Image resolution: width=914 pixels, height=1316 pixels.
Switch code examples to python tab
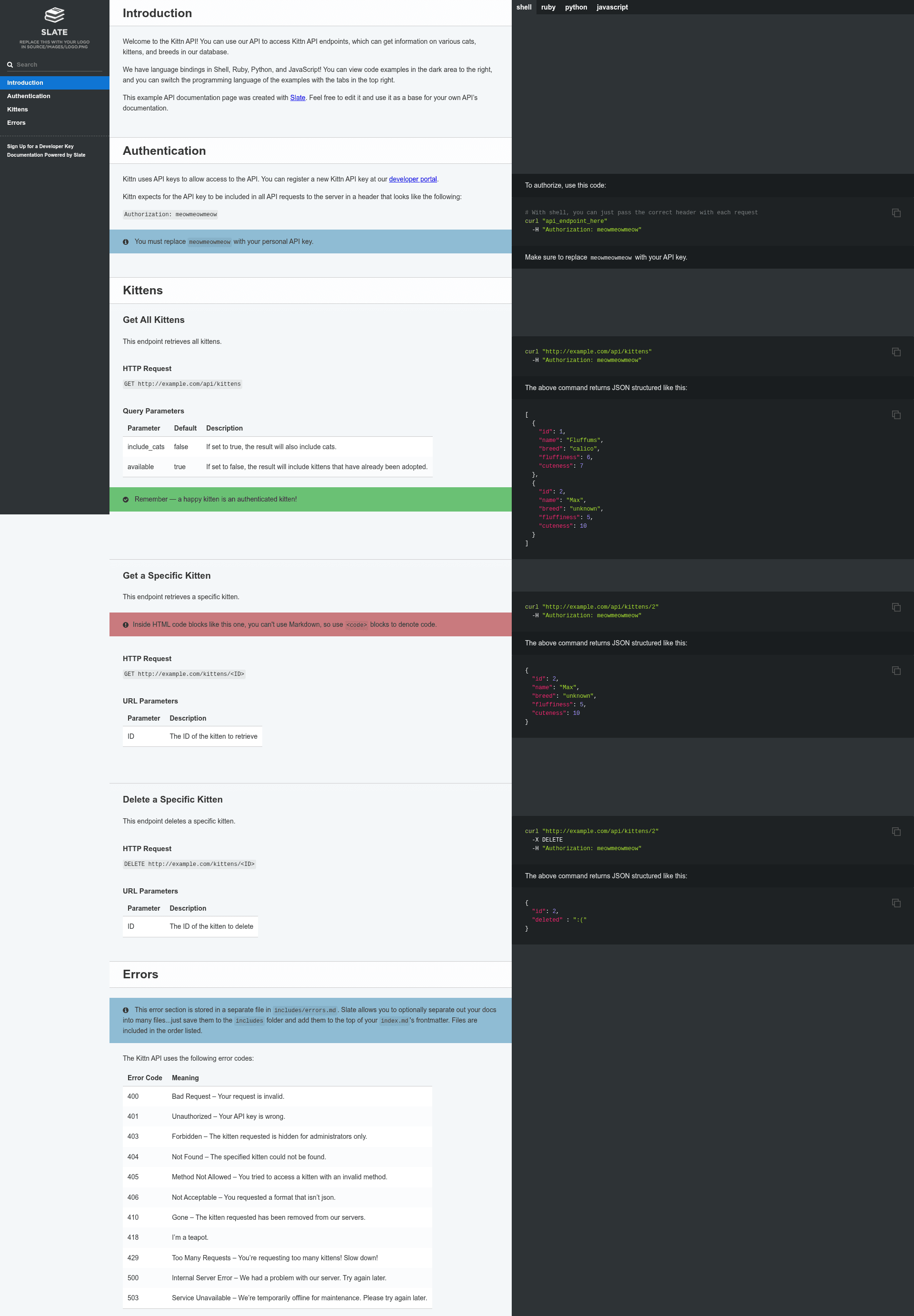(x=576, y=8)
